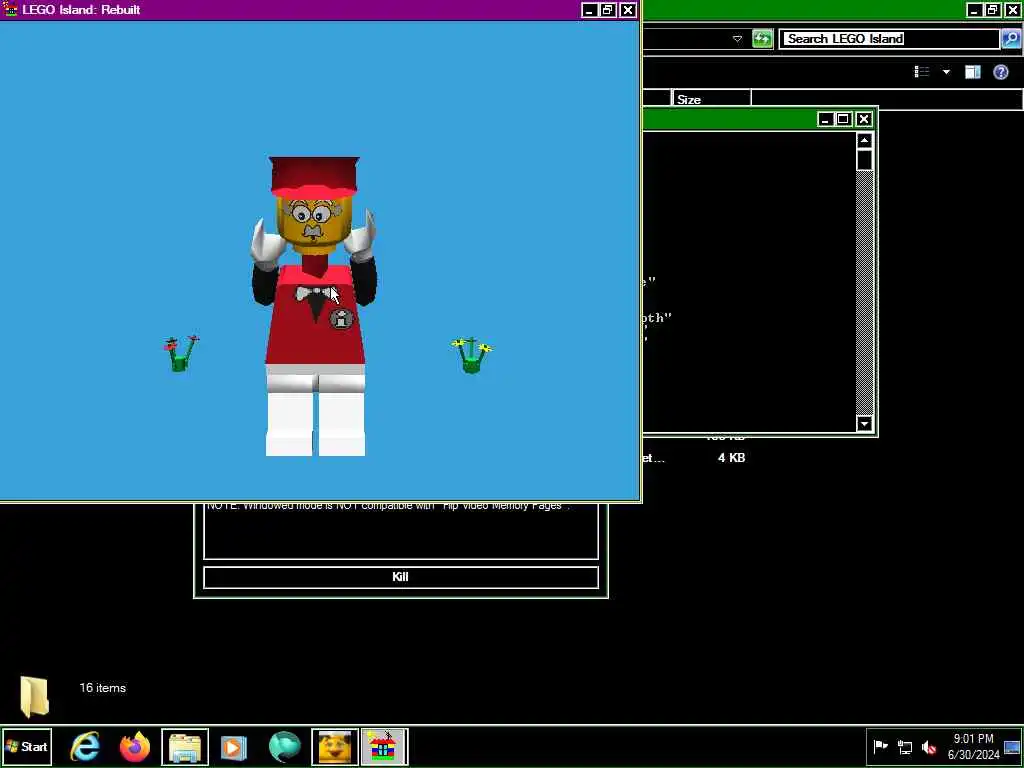Image resolution: width=1024 pixels, height=768 pixels.
Task: Minimize the Explorer window
Action: click(x=974, y=10)
